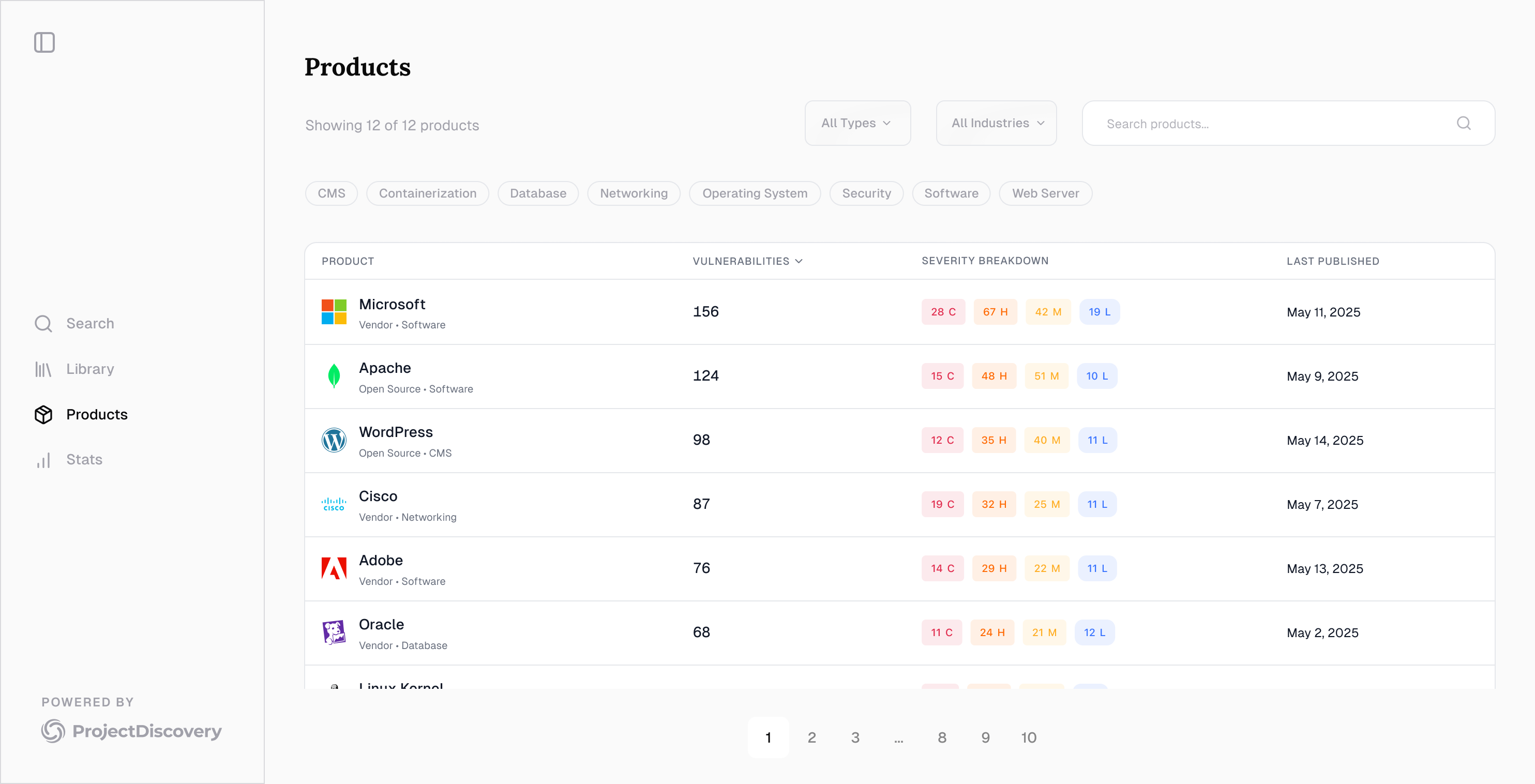Go to pagination page 2
Viewport: 1535px width, 784px height.
click(x=811, y=737)
